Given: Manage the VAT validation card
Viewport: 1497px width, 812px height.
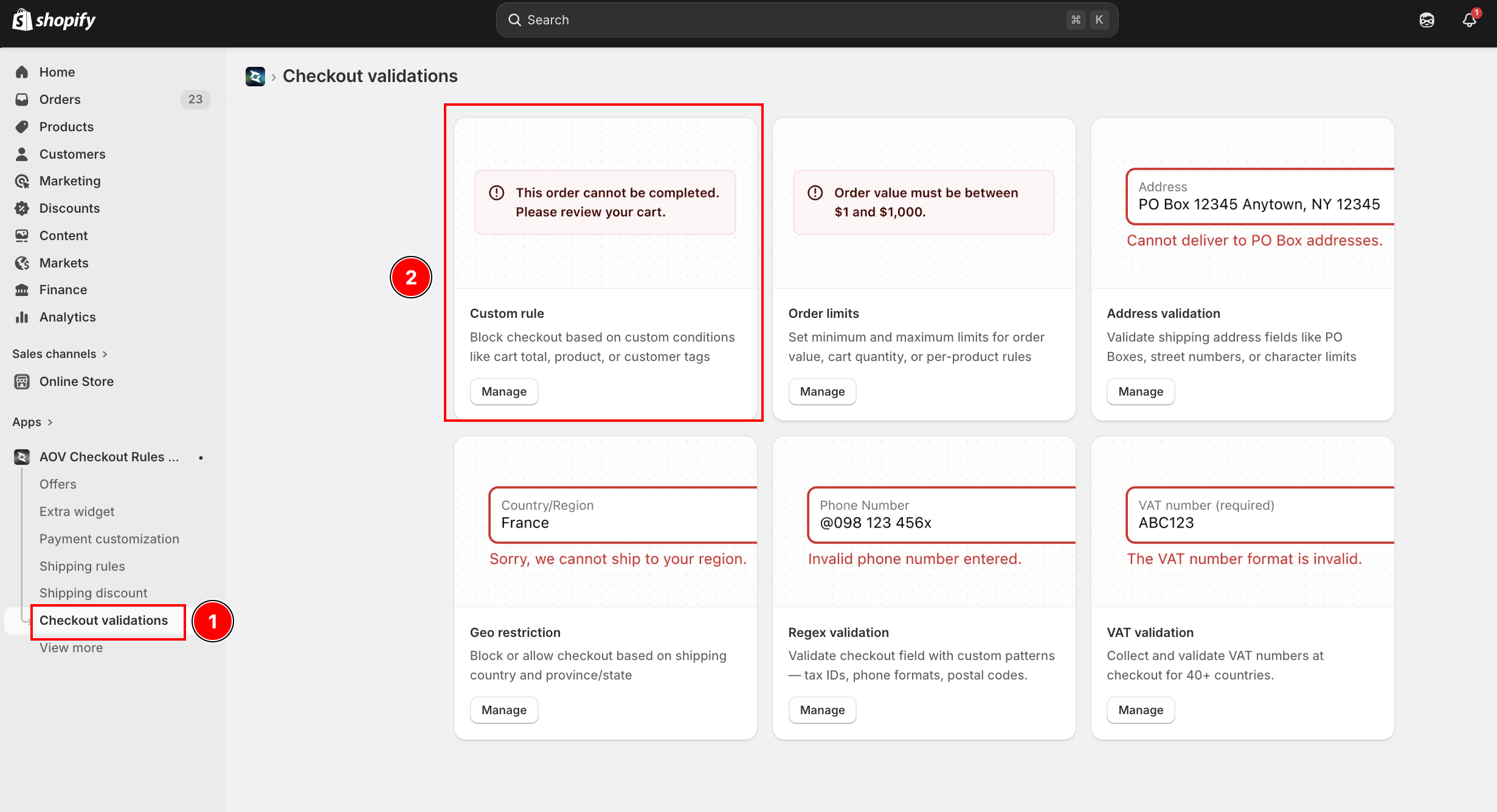Looking at the screenshot, I should pos(1141,710).
